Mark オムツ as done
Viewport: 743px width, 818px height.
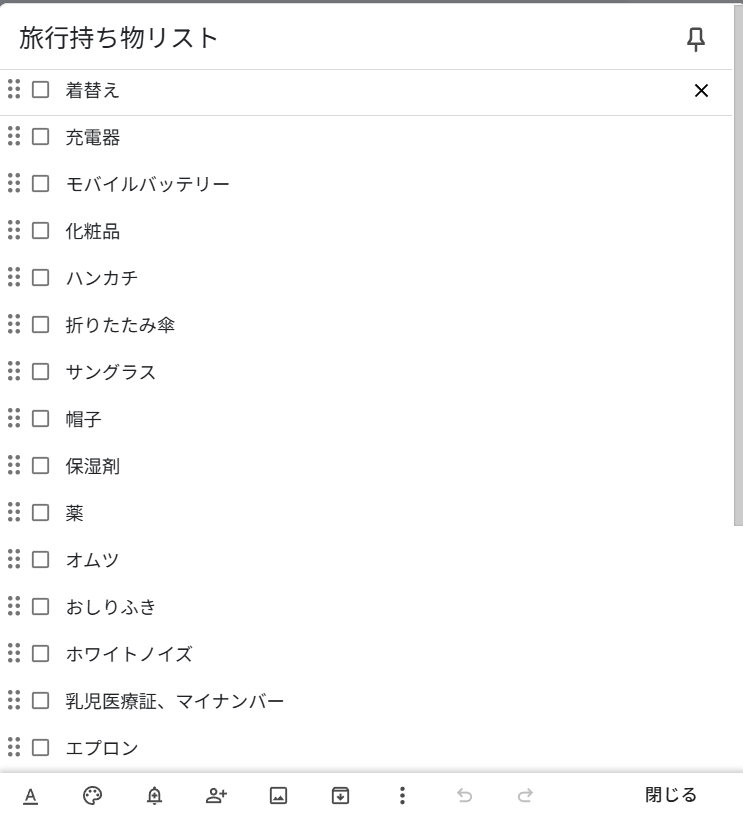[x=41, y=559]
